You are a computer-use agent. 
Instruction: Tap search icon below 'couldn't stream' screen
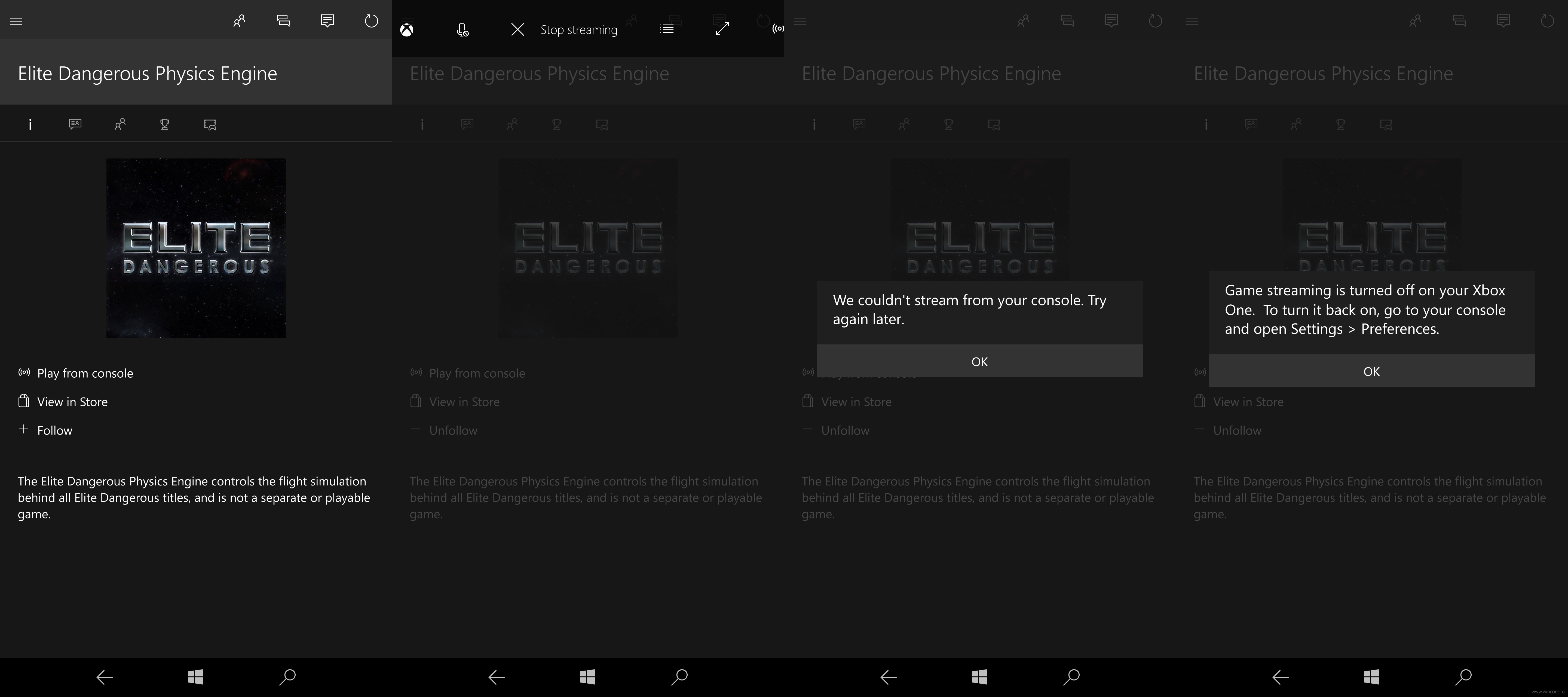(x=1071, y=677)
